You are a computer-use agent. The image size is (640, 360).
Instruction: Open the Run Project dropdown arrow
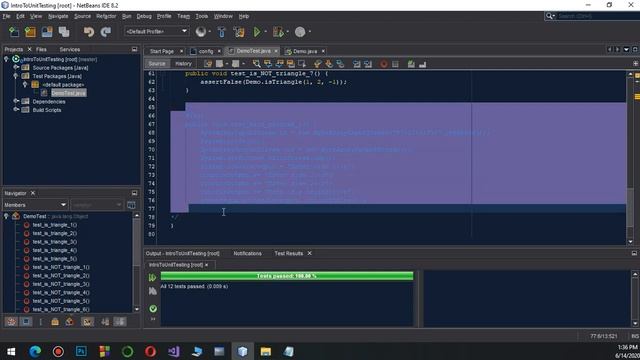pyautogui.click(x=266, y=32)
